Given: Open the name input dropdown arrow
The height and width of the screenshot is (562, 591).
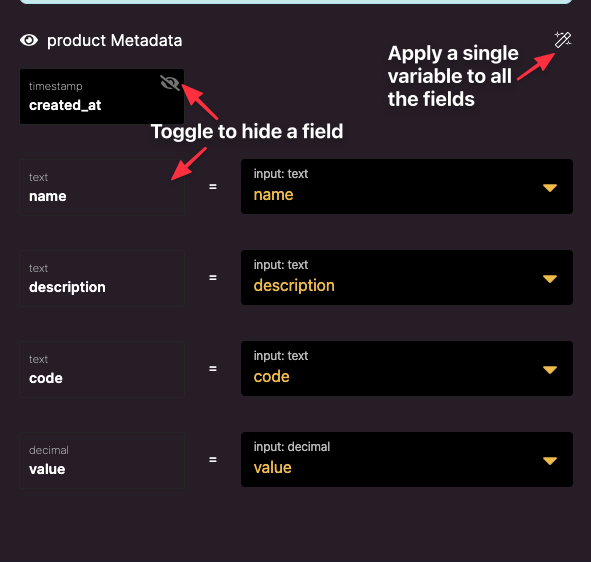Looking at the screenshot, I should (x=550, y=188).
